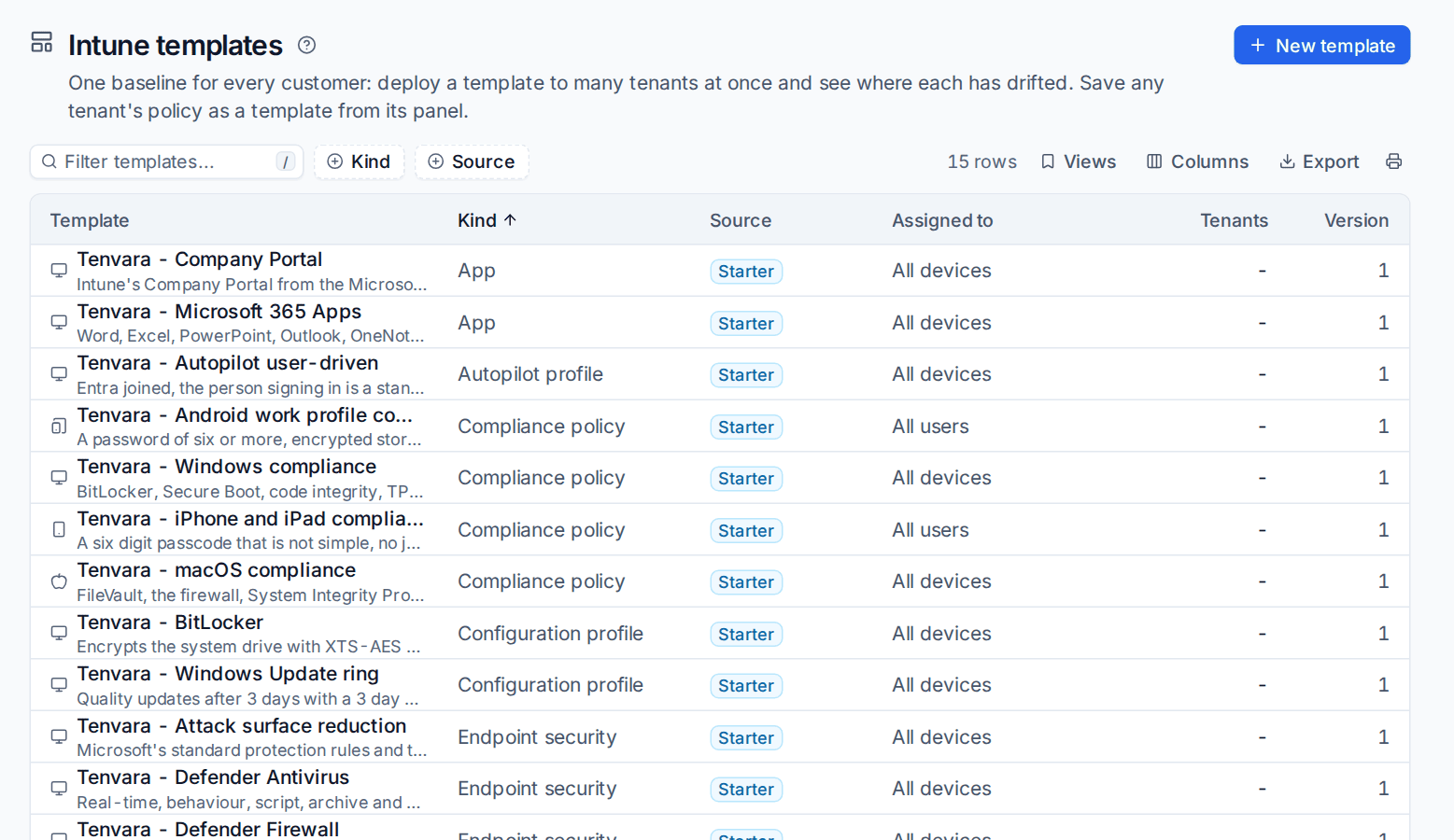Screen dimensions: 1454x840
Task: Open the Source filter
Action: tap(472, 161)
